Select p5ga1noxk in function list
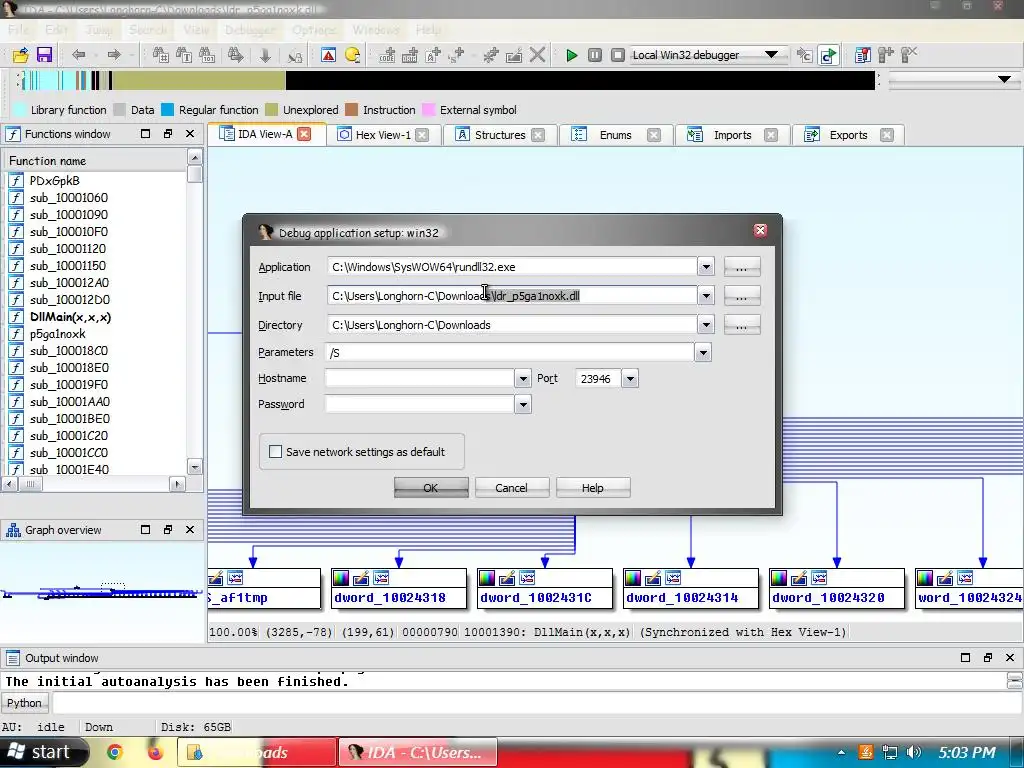This screenshot has height=768, width=1024. 57,334
